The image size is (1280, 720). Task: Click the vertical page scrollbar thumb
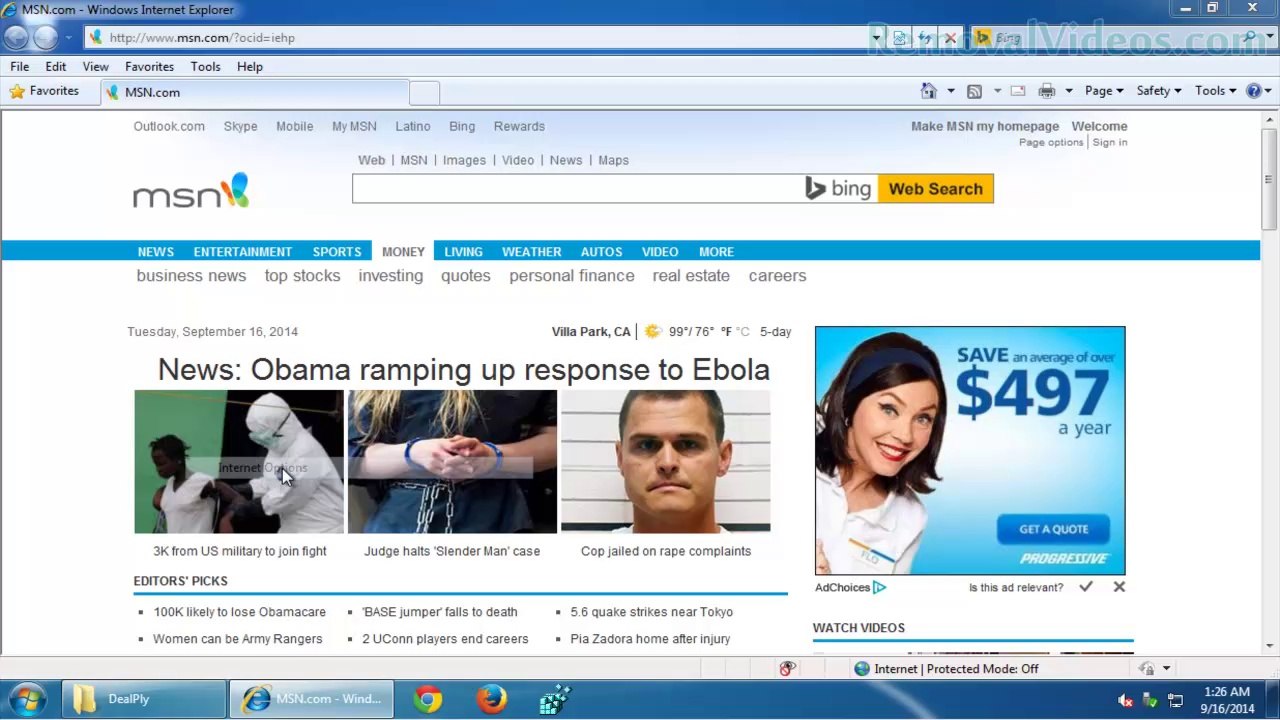1269,180
